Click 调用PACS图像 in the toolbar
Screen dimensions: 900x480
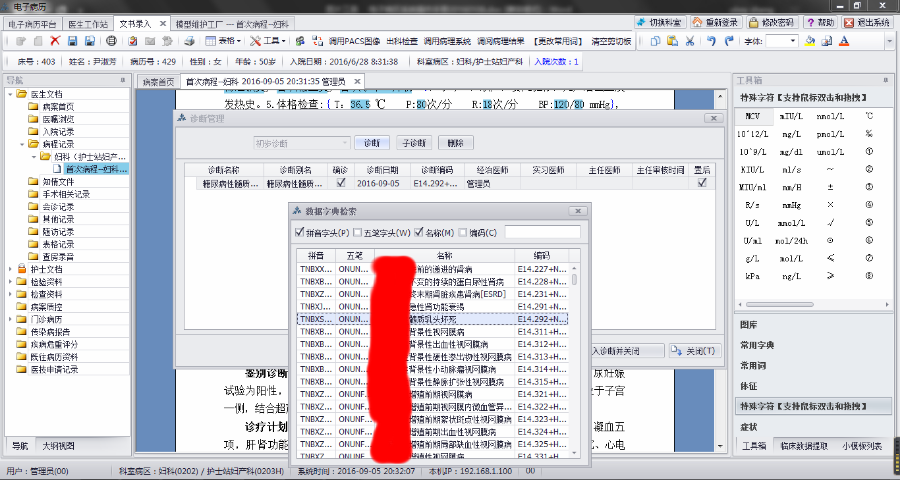coord(354,41)
